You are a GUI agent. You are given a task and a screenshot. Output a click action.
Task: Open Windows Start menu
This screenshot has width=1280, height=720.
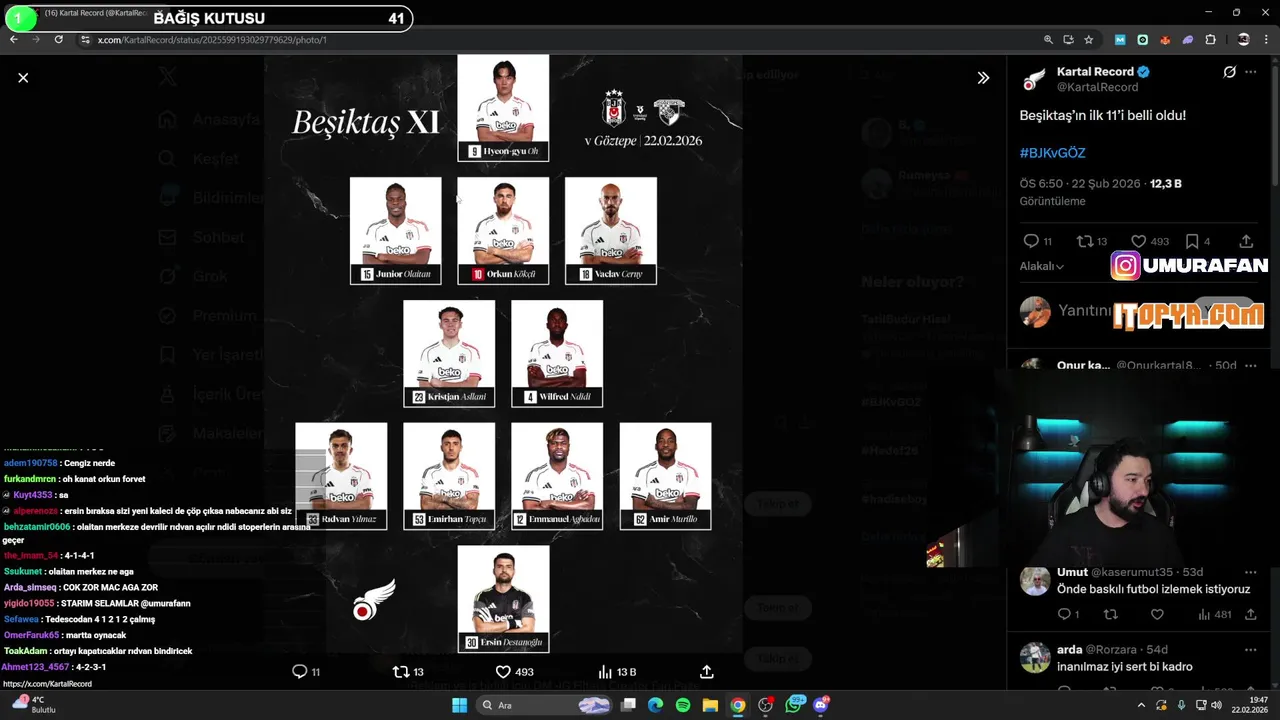[x=460, y=705]
